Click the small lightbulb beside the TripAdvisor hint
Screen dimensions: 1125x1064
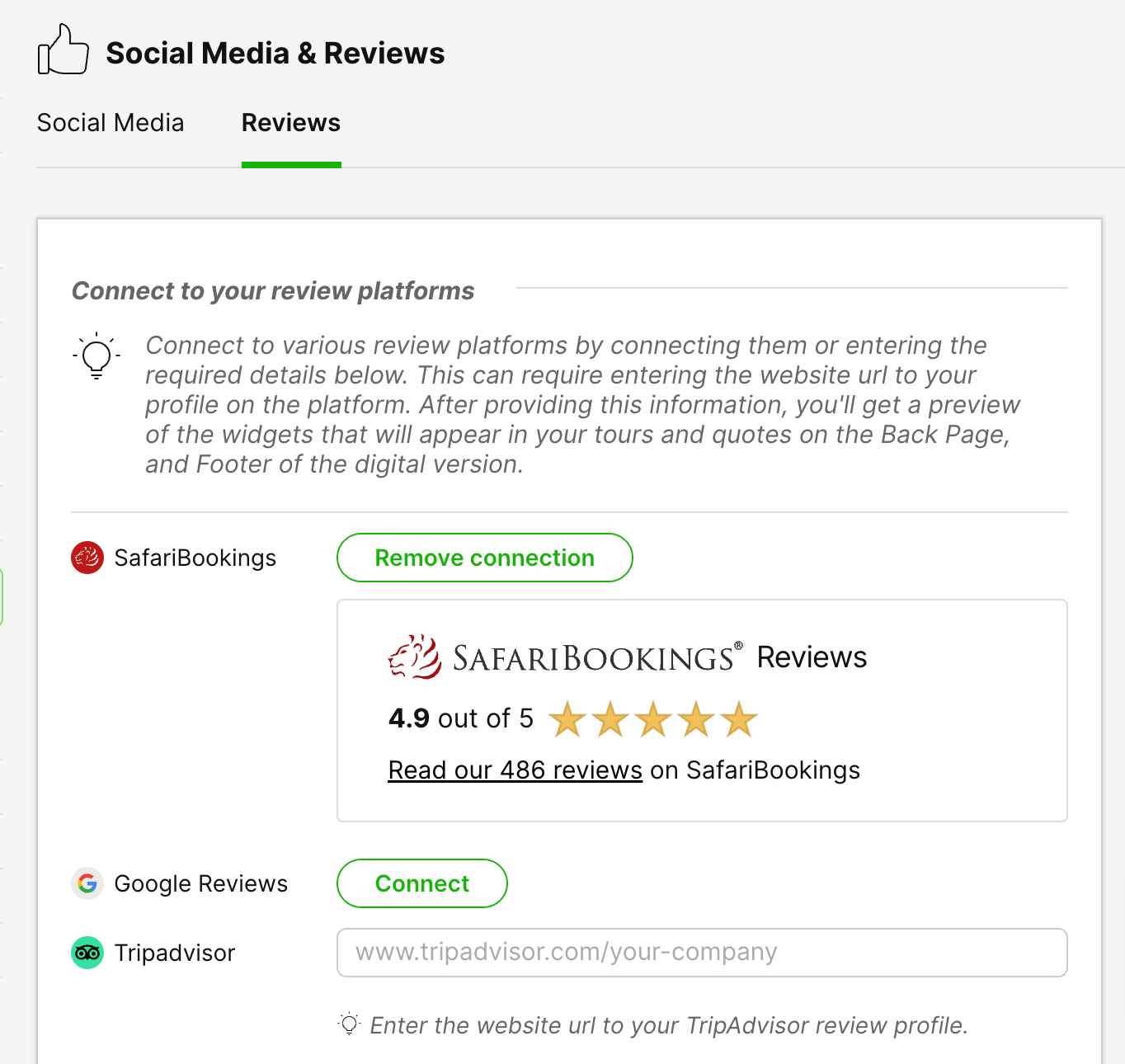[350, 1024]
